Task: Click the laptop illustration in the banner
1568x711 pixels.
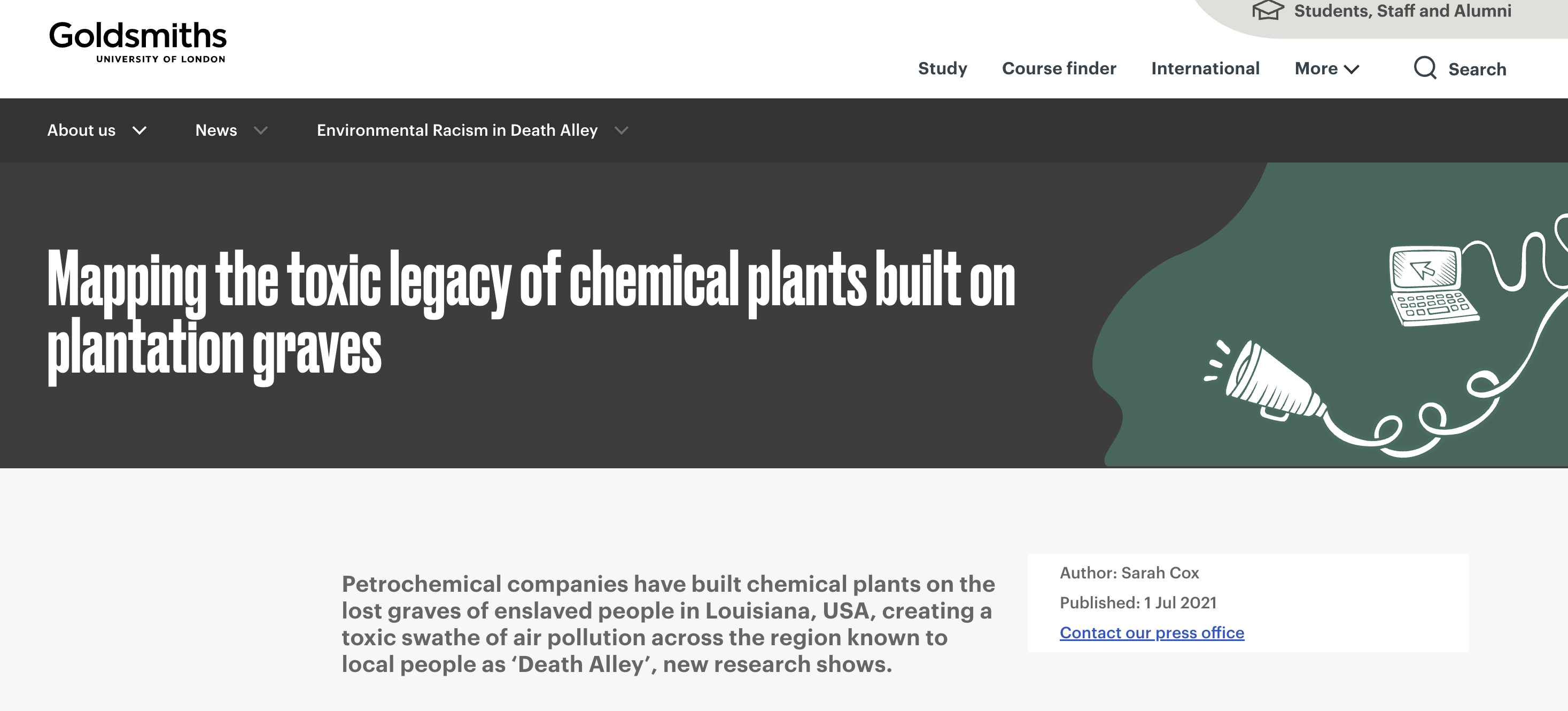Action: tap(1434, 285)
